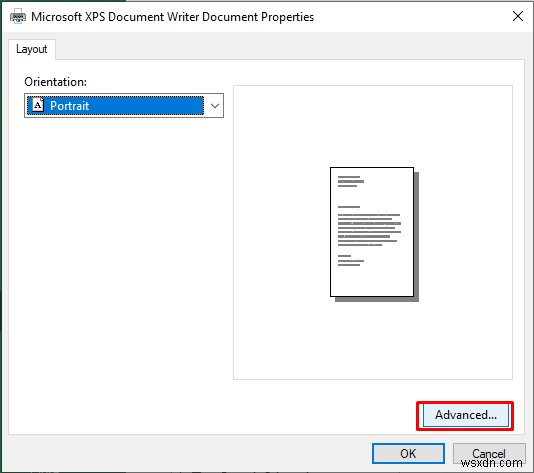
Task: Dismiss dialog with the Cancel button
Action: coord(489,453)
